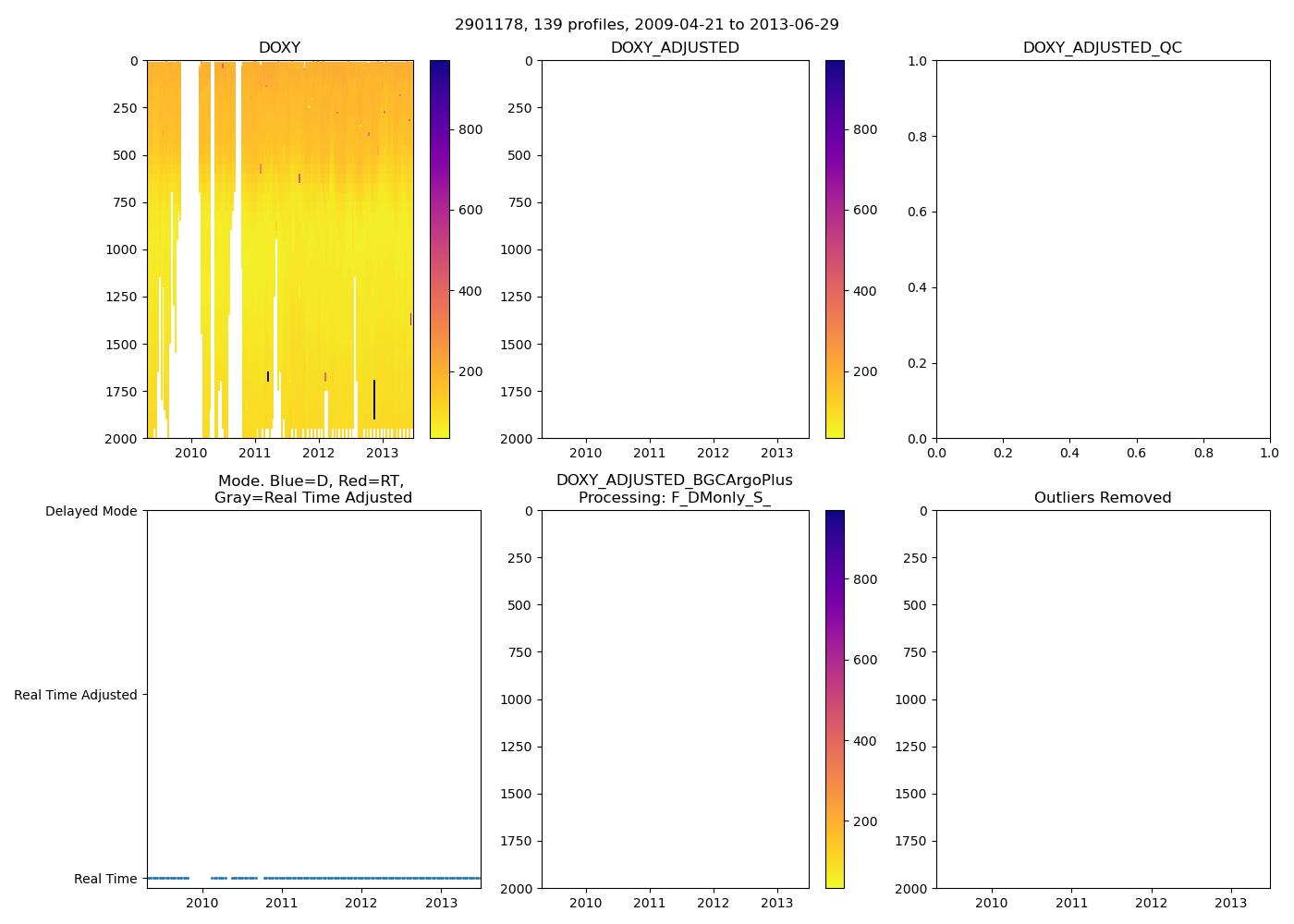The height and width of the screenshot is (924, 1294).
Task: Select the Delayed Mode axis label
Action: [91, 511]
